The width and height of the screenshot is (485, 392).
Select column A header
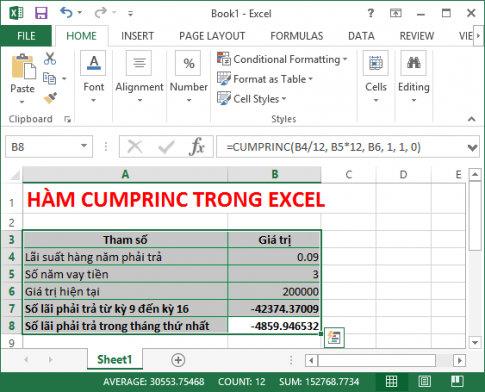[125, 174]
